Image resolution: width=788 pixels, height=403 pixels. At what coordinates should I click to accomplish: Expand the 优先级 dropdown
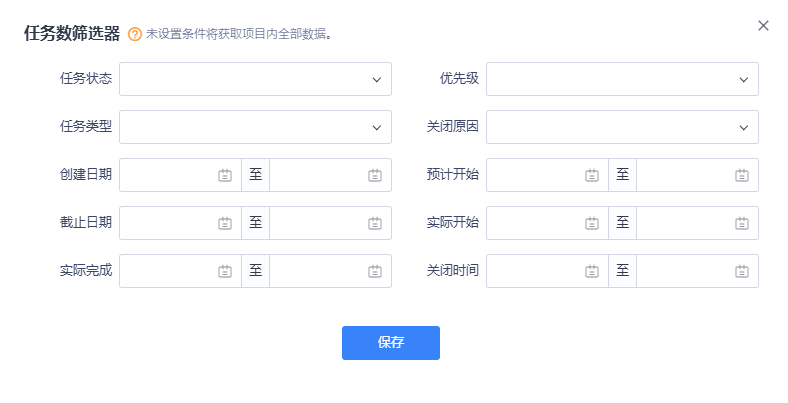click(x=622, y=79)
